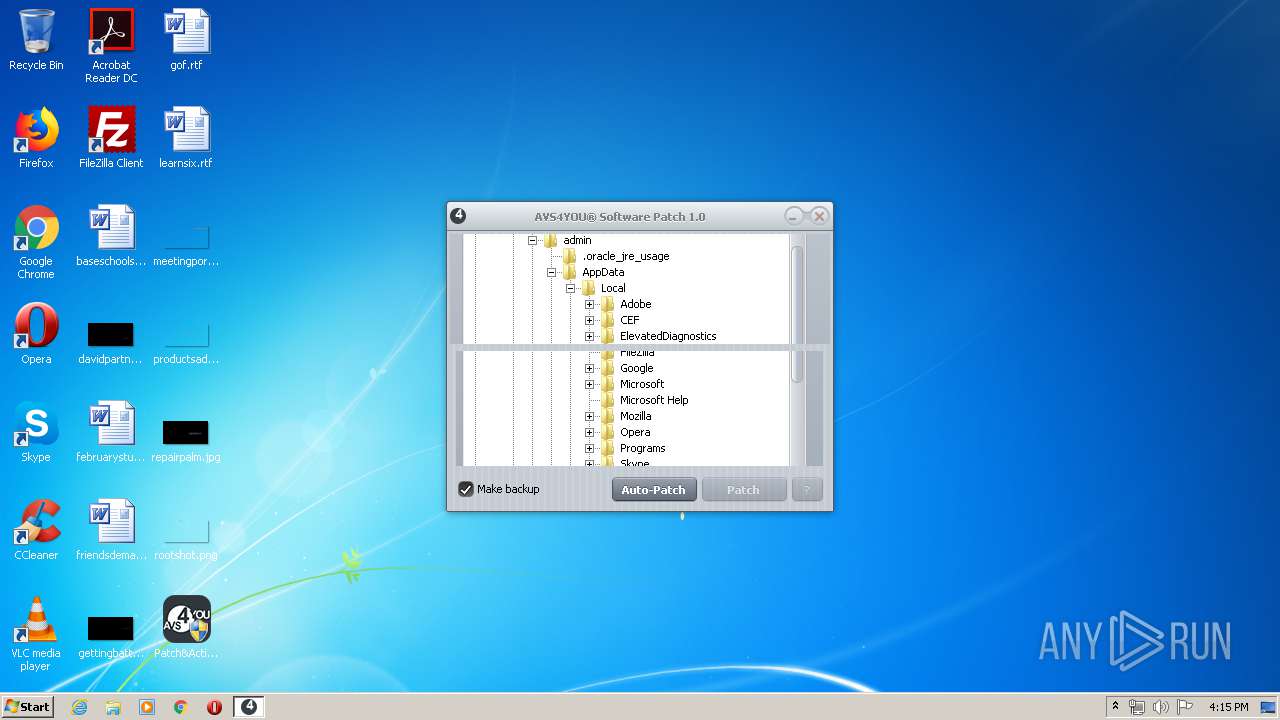1280x720 pixels.
Task: Click the folder tree vertical scrollbar
Action: click(797, 313)
